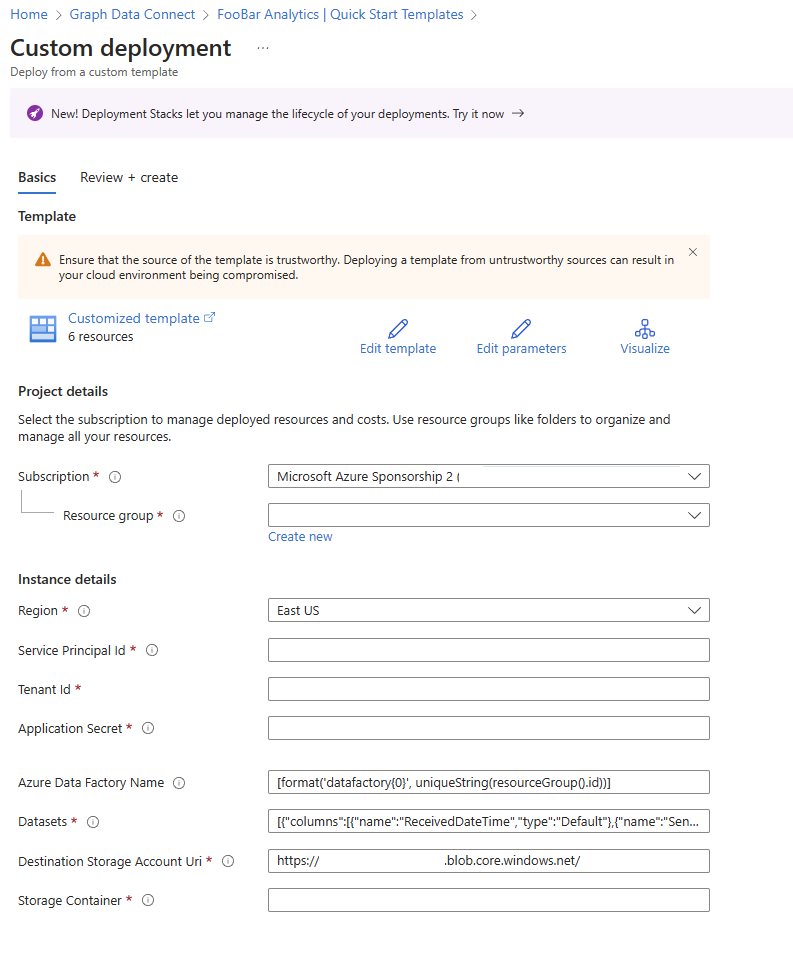The width and height of the screenshot is (793, 961).
Task: Switch to the Review + create tab
Action: coord(129,177)
